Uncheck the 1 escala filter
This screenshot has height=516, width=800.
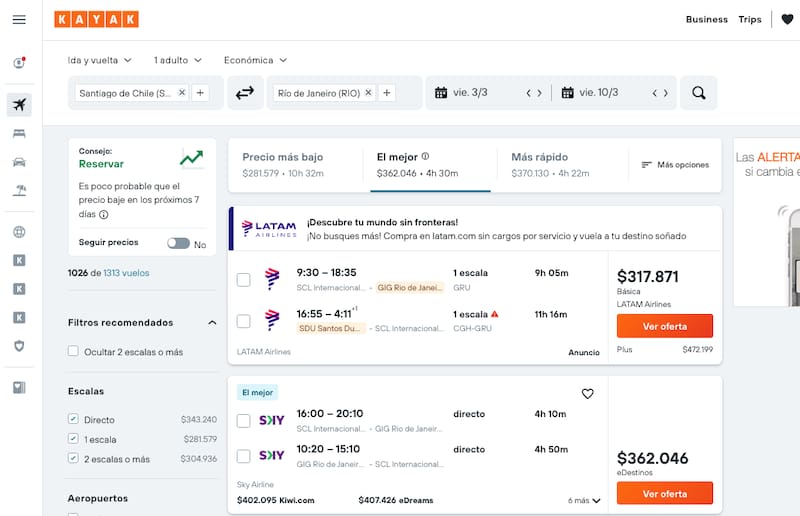pyautogui.click(x=73, y=438)
